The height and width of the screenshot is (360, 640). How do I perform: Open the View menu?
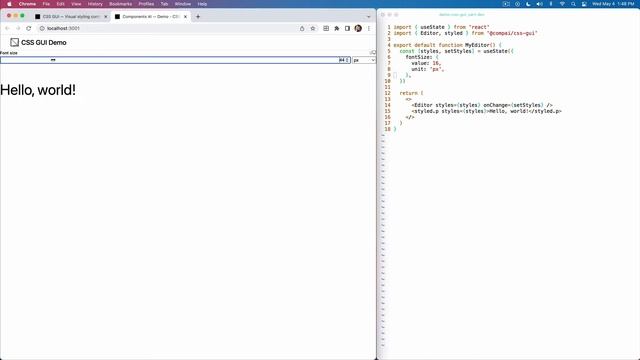click(x=76, y=4)
